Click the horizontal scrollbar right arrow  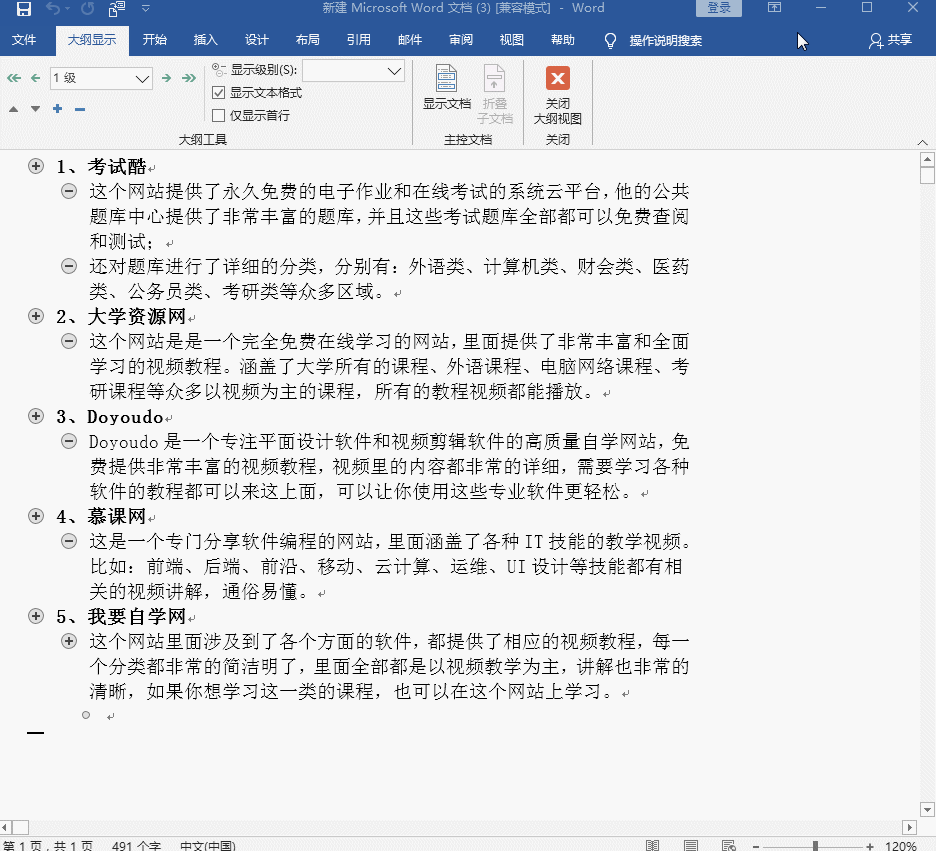point(909,827)
